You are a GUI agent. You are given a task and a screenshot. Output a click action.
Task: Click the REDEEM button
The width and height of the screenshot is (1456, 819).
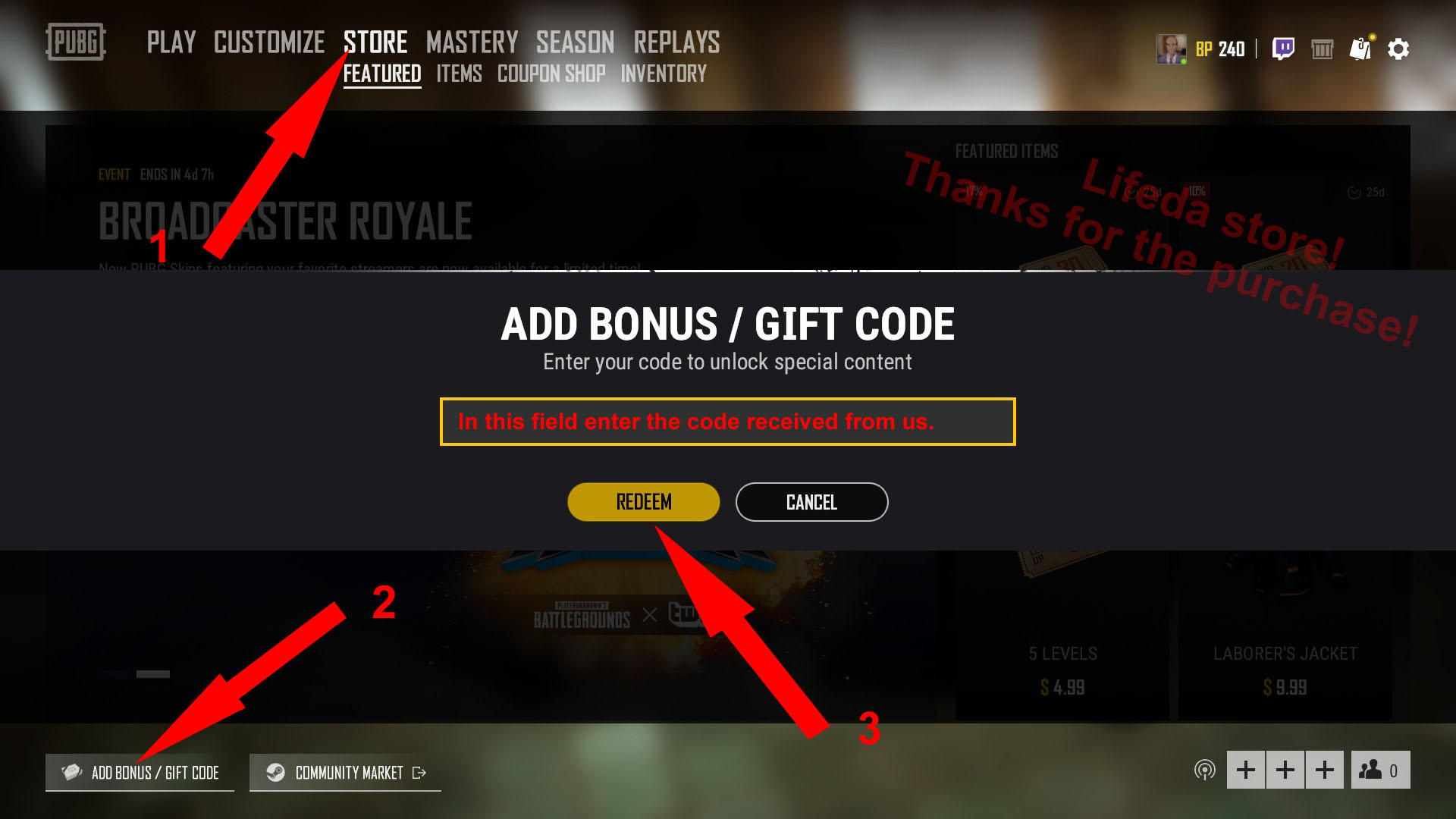644,502
